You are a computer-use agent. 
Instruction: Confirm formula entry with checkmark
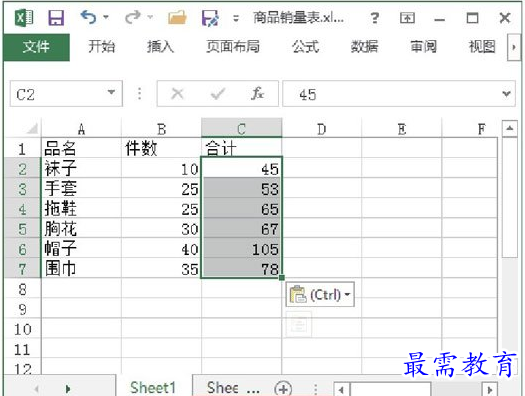(218, 94)
